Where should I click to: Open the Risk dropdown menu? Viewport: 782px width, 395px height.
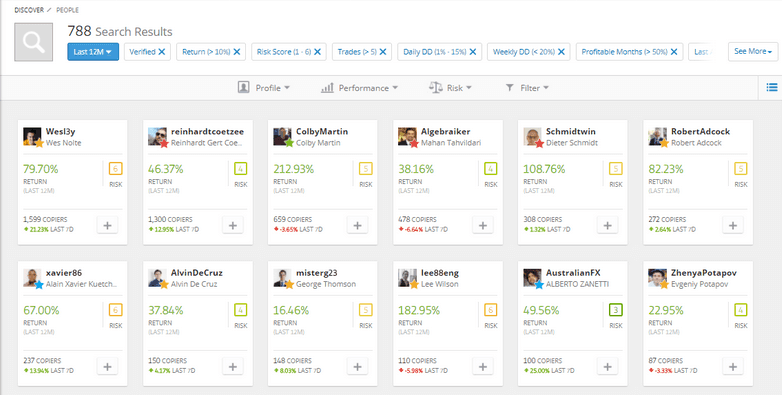coord(450,88)
